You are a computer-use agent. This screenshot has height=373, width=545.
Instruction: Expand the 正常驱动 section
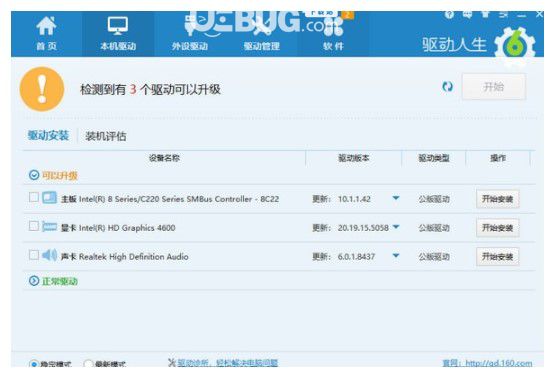(x=34, y=281)
